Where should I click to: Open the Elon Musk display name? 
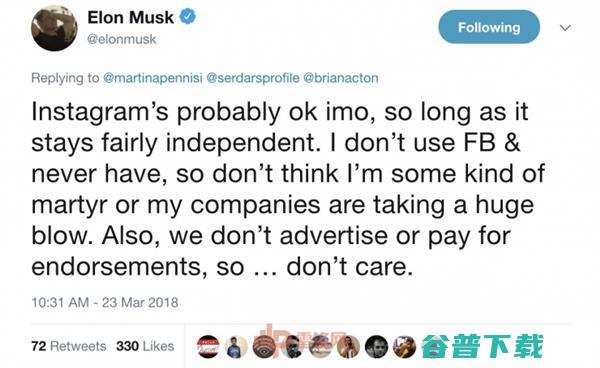(x=130, y=17)
